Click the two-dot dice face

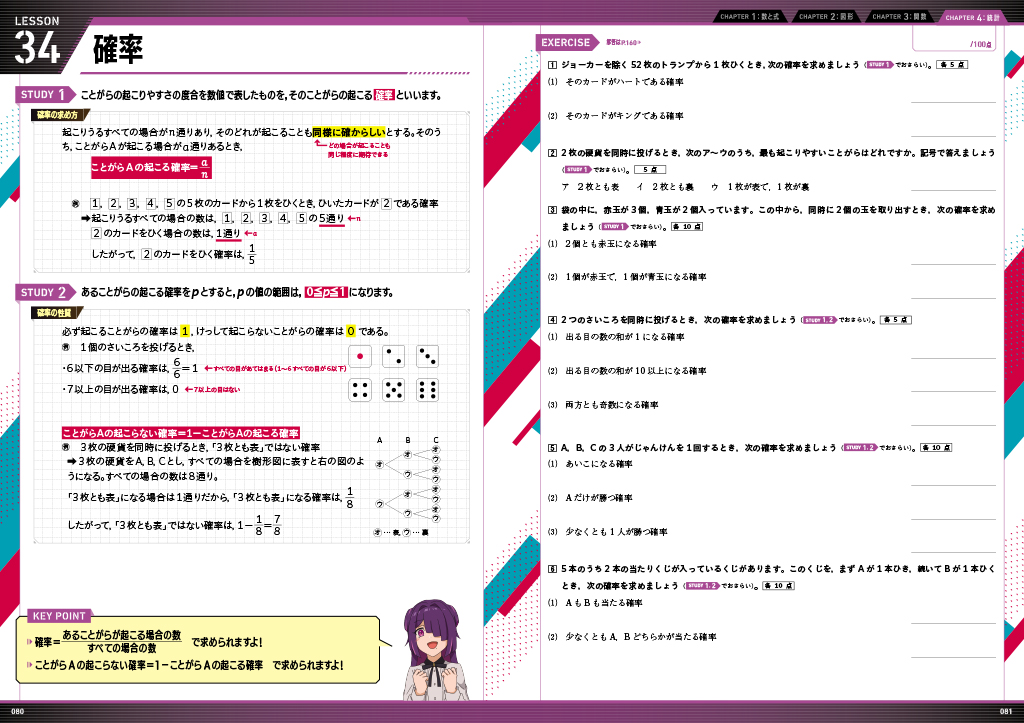[x=394, y=356]
